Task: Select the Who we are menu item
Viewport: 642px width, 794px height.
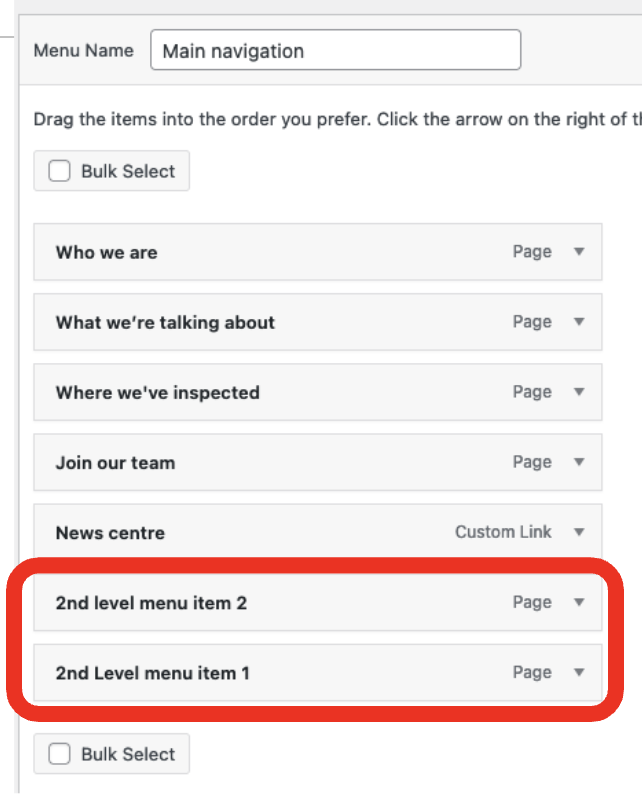Action: [x=106, y=253]
